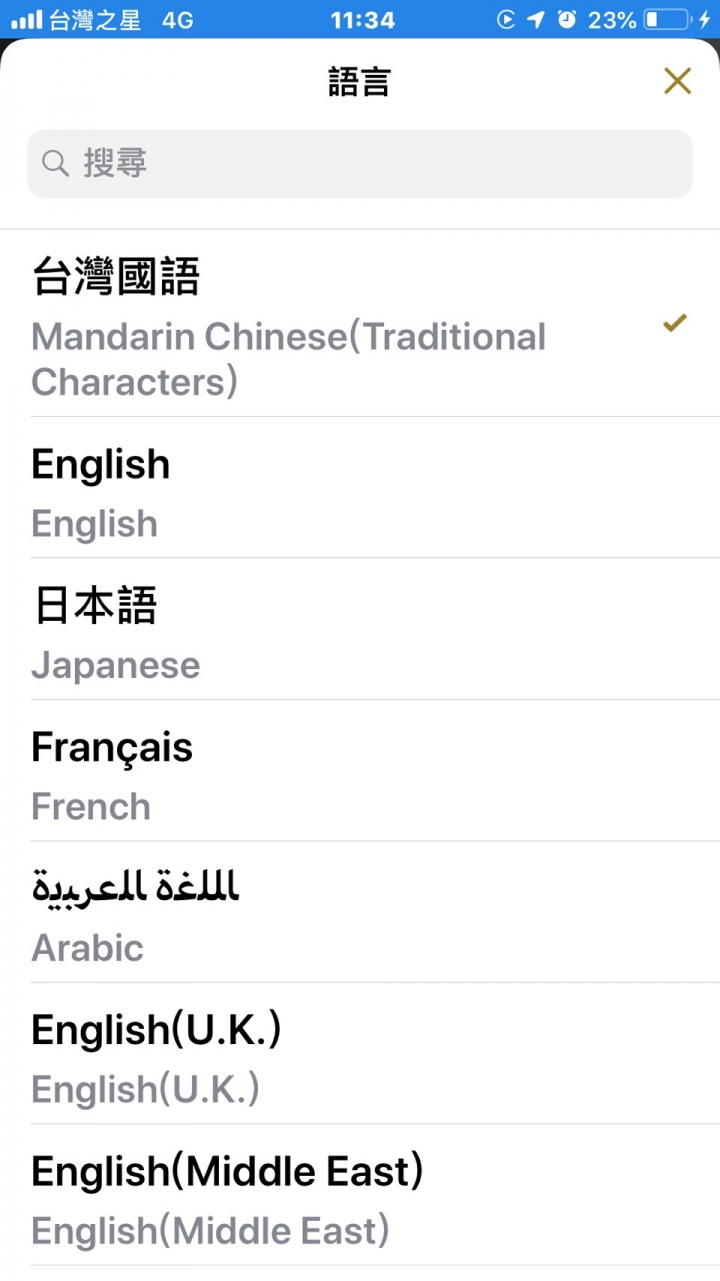The image size is (720, 1281).
Task: Tap the alarm clock status icon
Action: 567,19
